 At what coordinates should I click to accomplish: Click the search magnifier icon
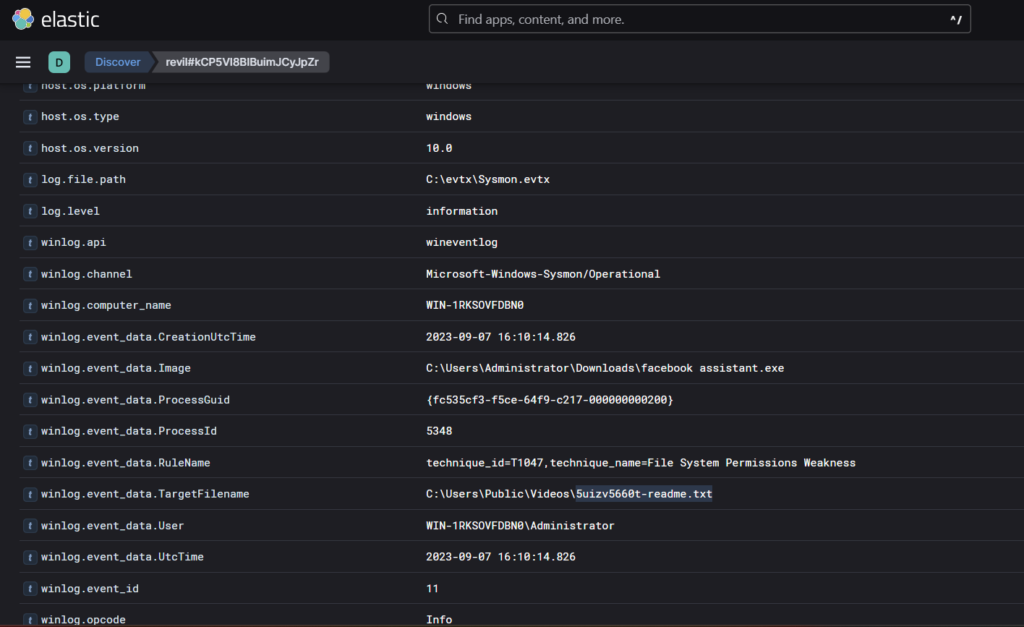(444, 19)
